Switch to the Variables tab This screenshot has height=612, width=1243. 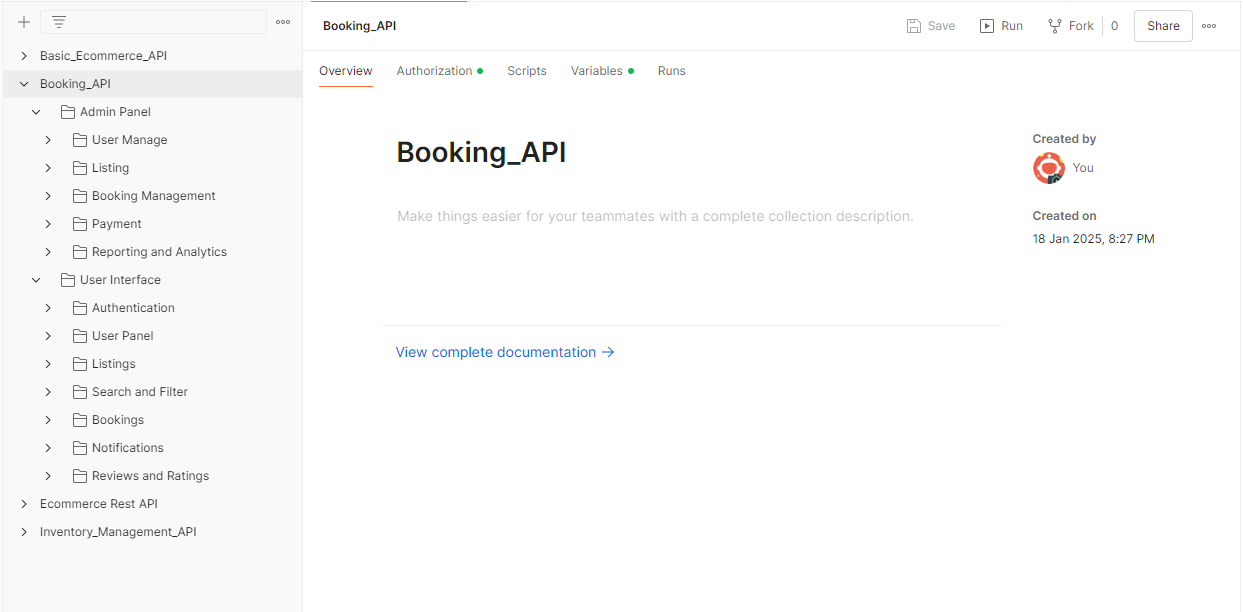click(x=597, y=71)
